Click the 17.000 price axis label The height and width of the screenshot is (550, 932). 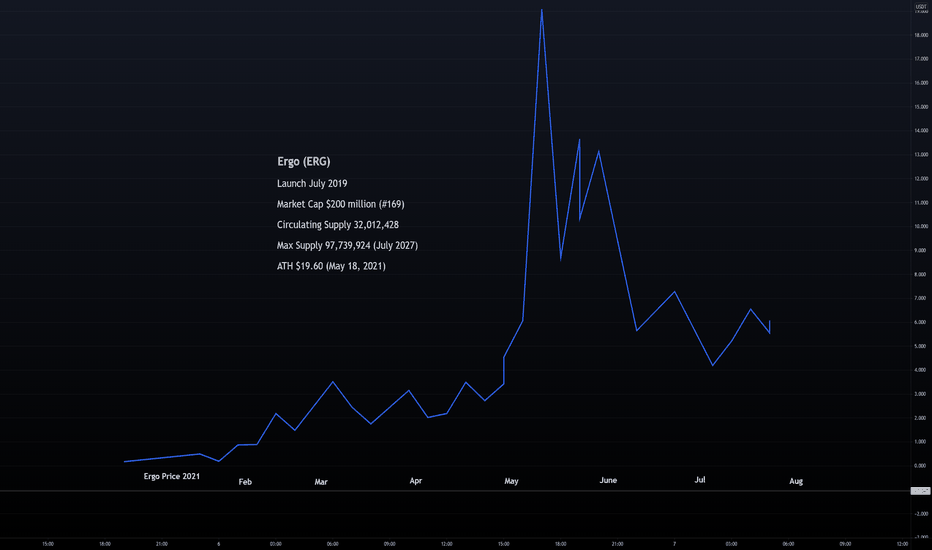tap(921, 59)
